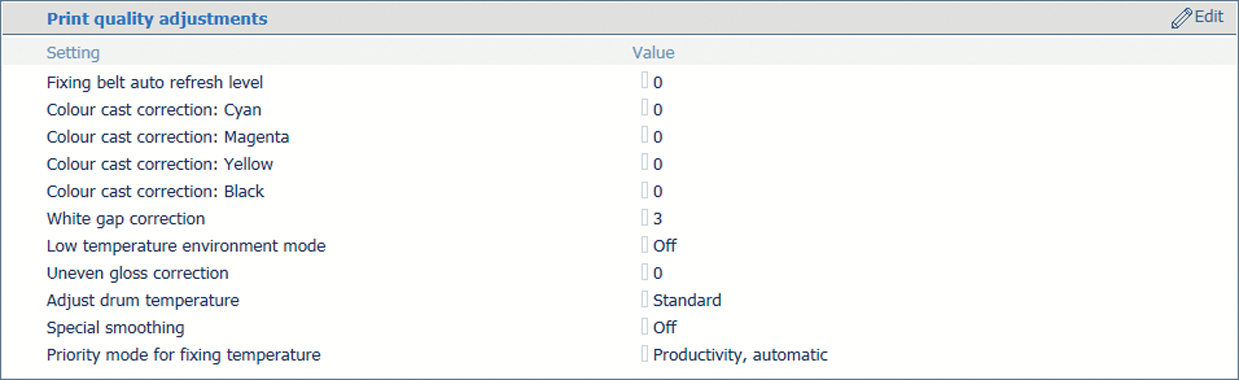
Task: Click the Productivity, automatic value
Action: [740, 355]
